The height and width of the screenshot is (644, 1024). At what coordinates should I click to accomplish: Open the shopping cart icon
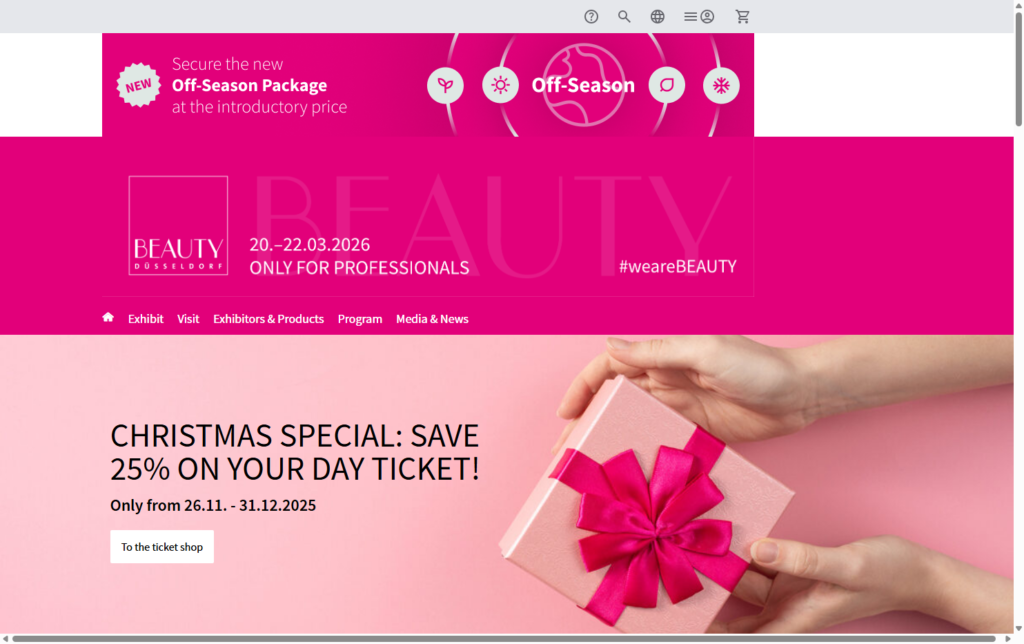pyautogui.click(x=743, y=17)
